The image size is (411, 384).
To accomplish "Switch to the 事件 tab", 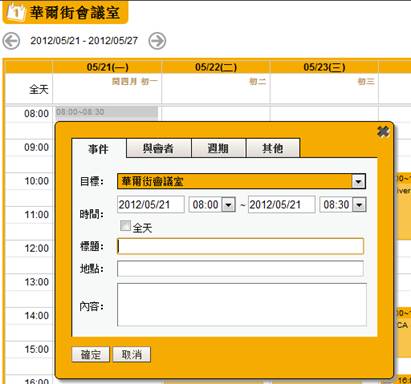I will 99,149.
